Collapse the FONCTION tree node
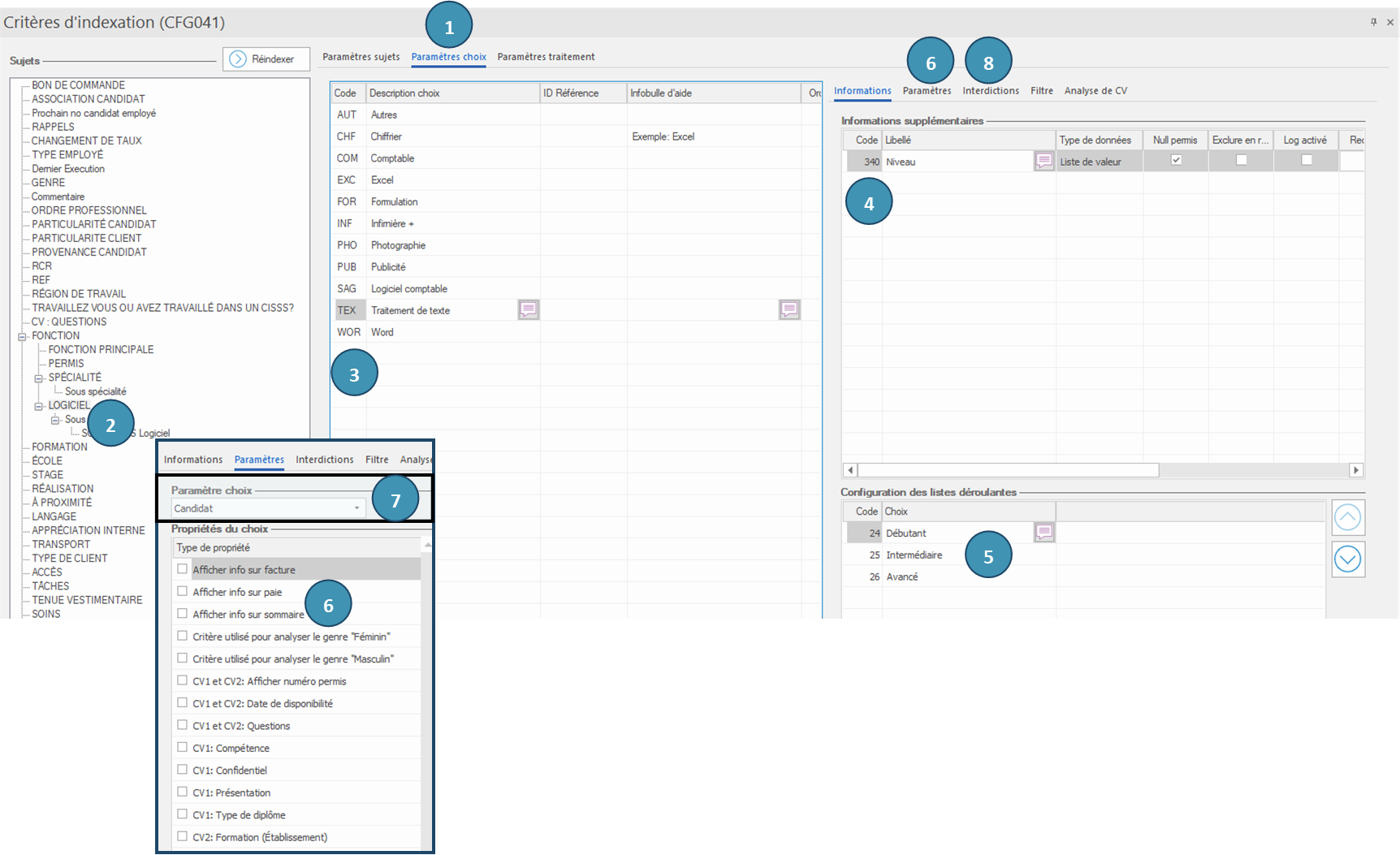 click(23, 336)
